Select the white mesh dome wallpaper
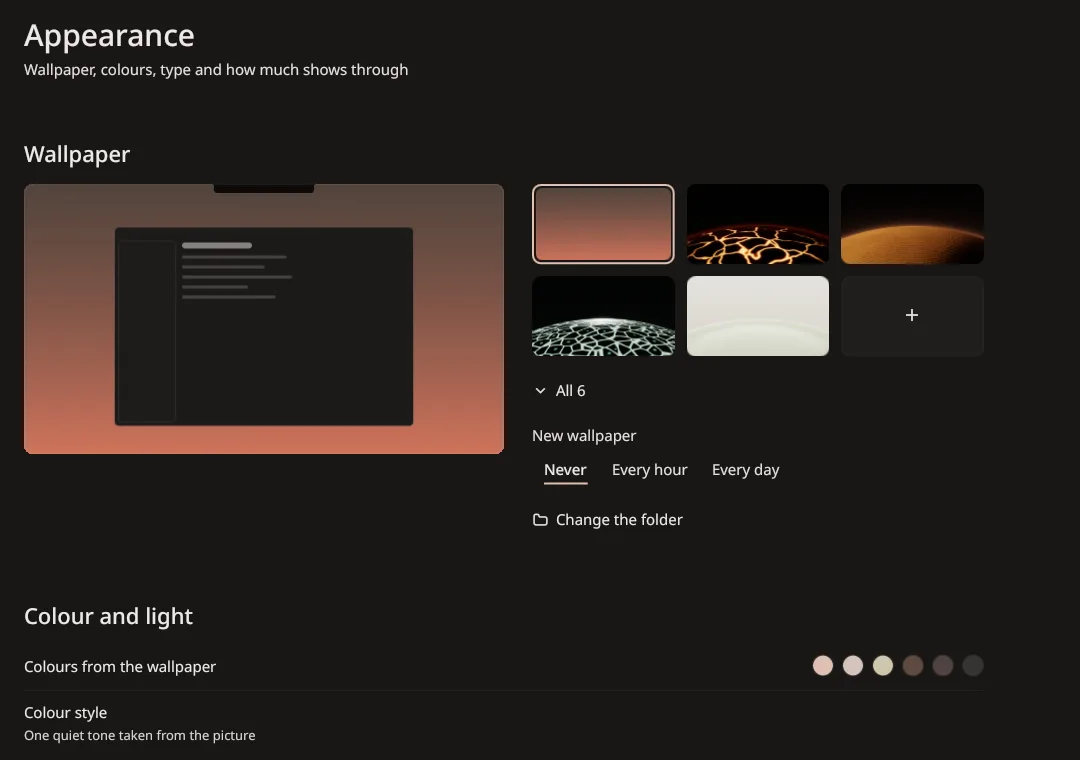The image size is (1080, 760). [603, 316]
